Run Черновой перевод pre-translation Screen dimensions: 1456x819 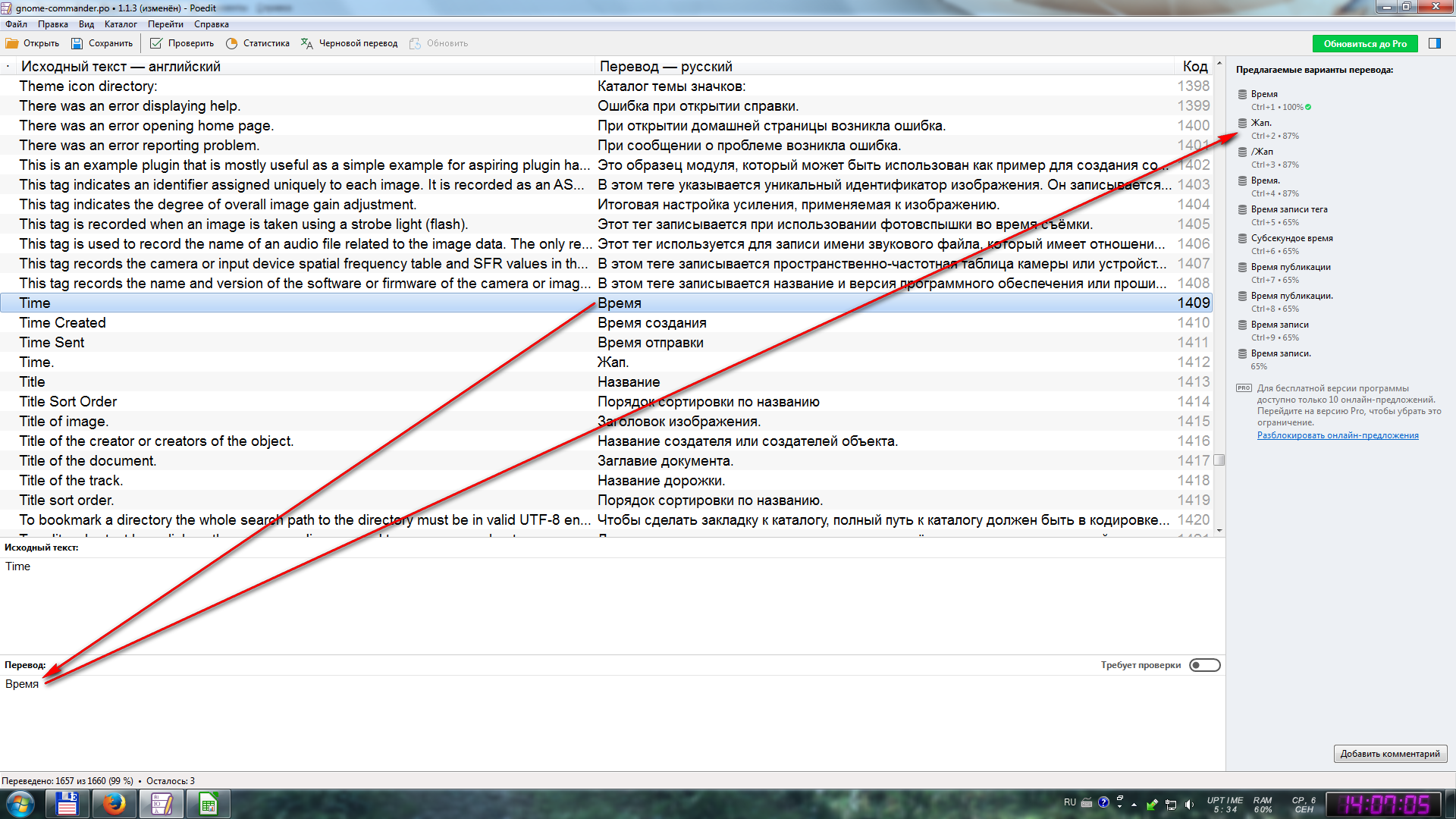pyautogui.click(x=350, y=43)
